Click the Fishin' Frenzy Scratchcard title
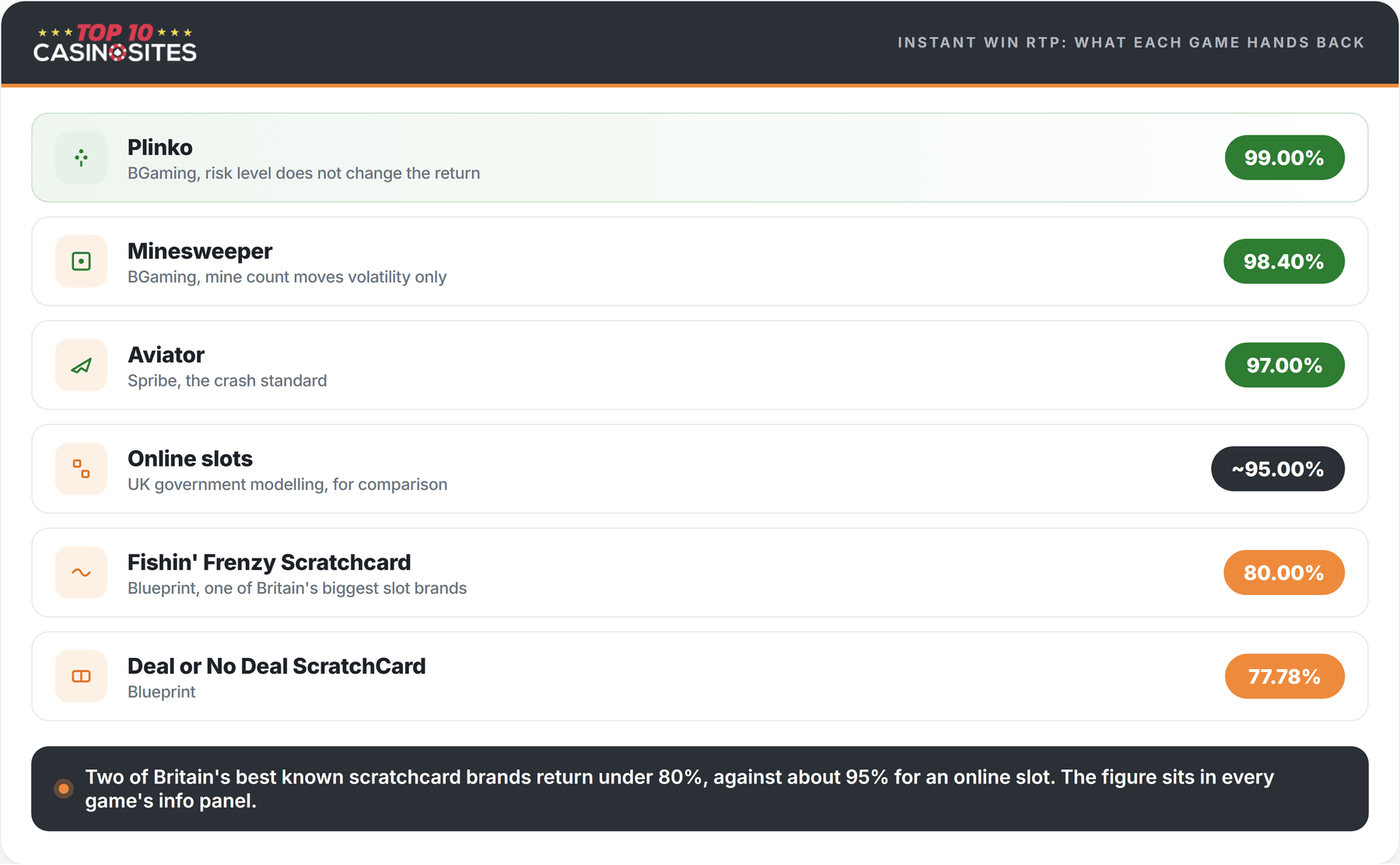1400x865 pixels. coord(269,562)
